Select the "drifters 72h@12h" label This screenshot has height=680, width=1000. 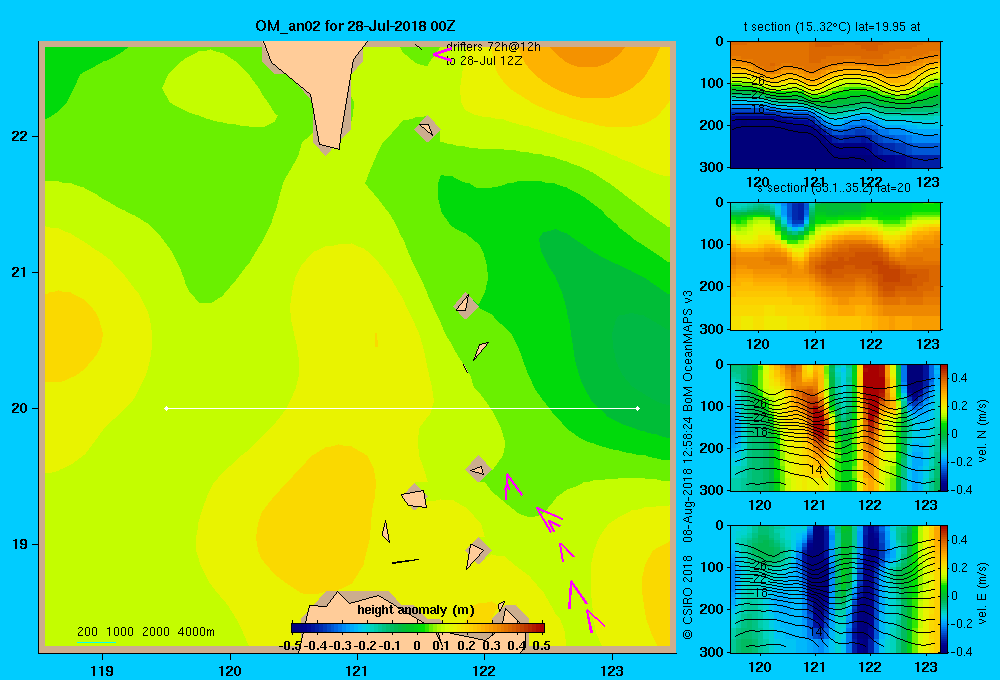tap(494, 47)
